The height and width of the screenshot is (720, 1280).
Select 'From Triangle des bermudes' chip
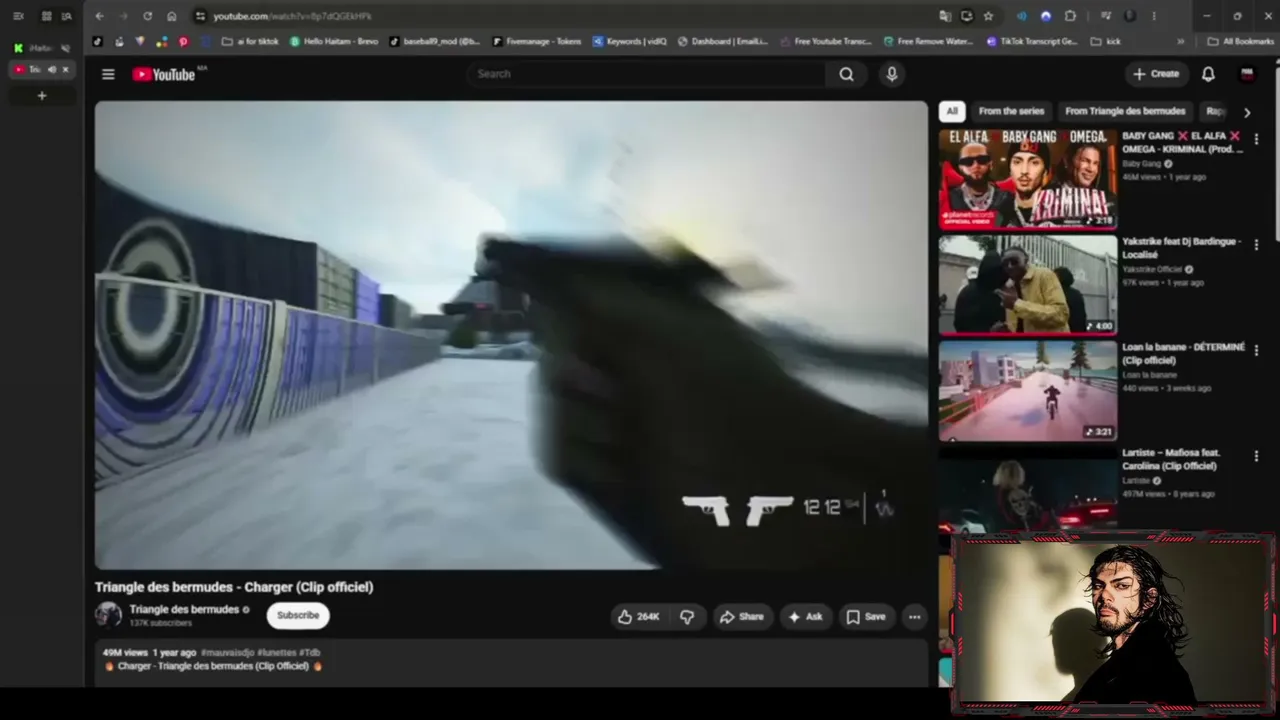(1125, 111)
